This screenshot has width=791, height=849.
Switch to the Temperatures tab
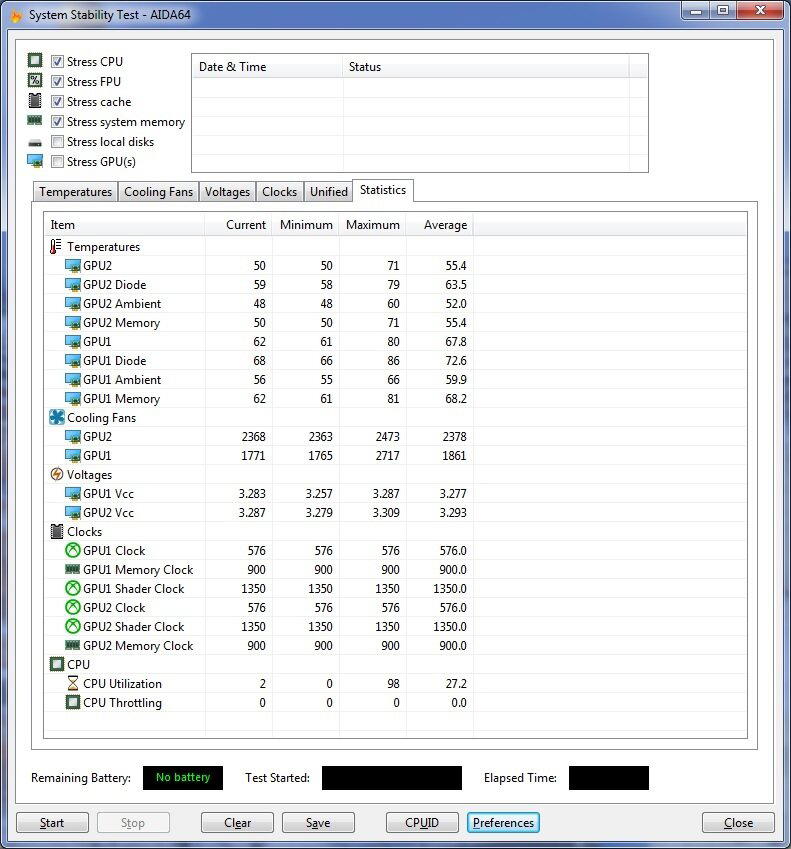click(75, 192)
